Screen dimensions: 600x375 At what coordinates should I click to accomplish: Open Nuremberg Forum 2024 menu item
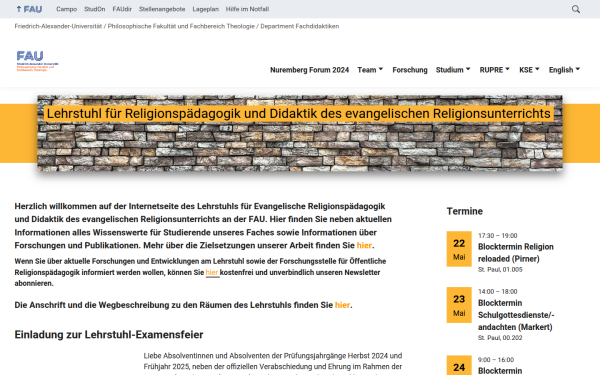[310, 70]
